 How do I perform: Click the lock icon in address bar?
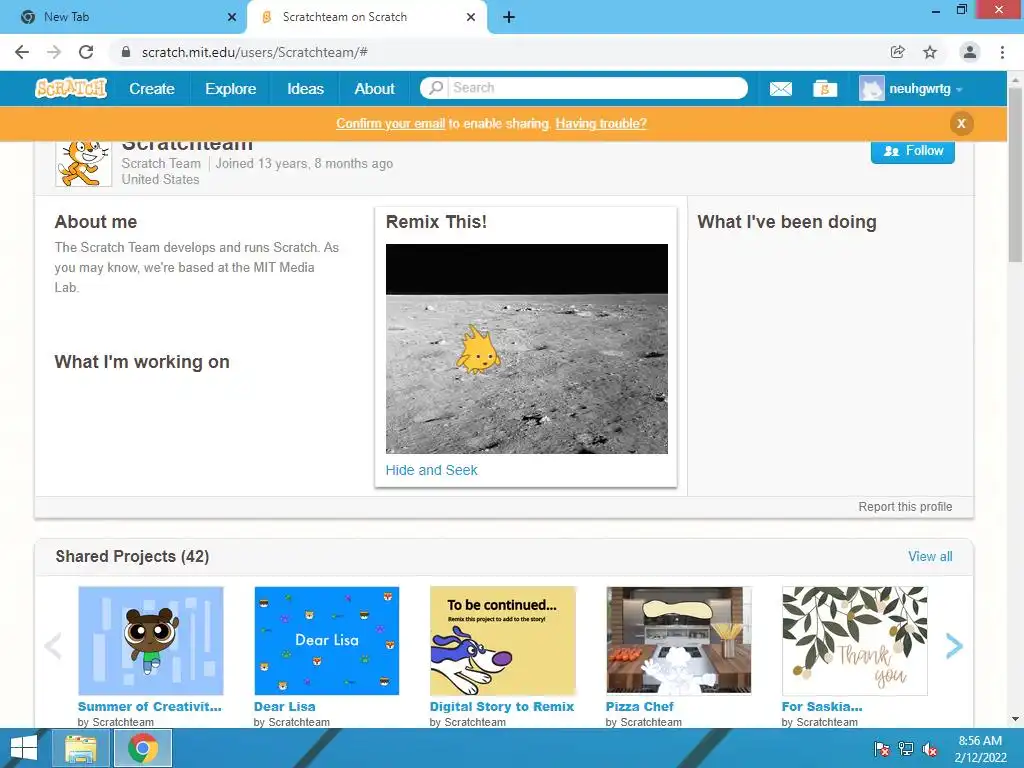[127, 52]
